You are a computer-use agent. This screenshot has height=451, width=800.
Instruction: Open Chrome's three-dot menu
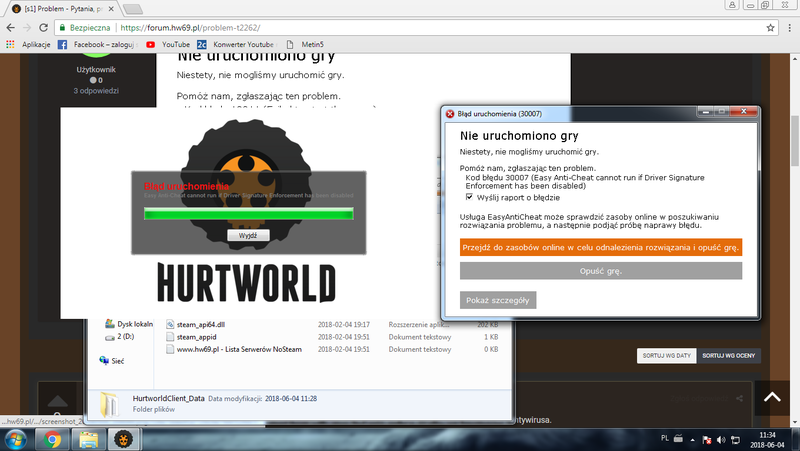[x=789, y=28]
